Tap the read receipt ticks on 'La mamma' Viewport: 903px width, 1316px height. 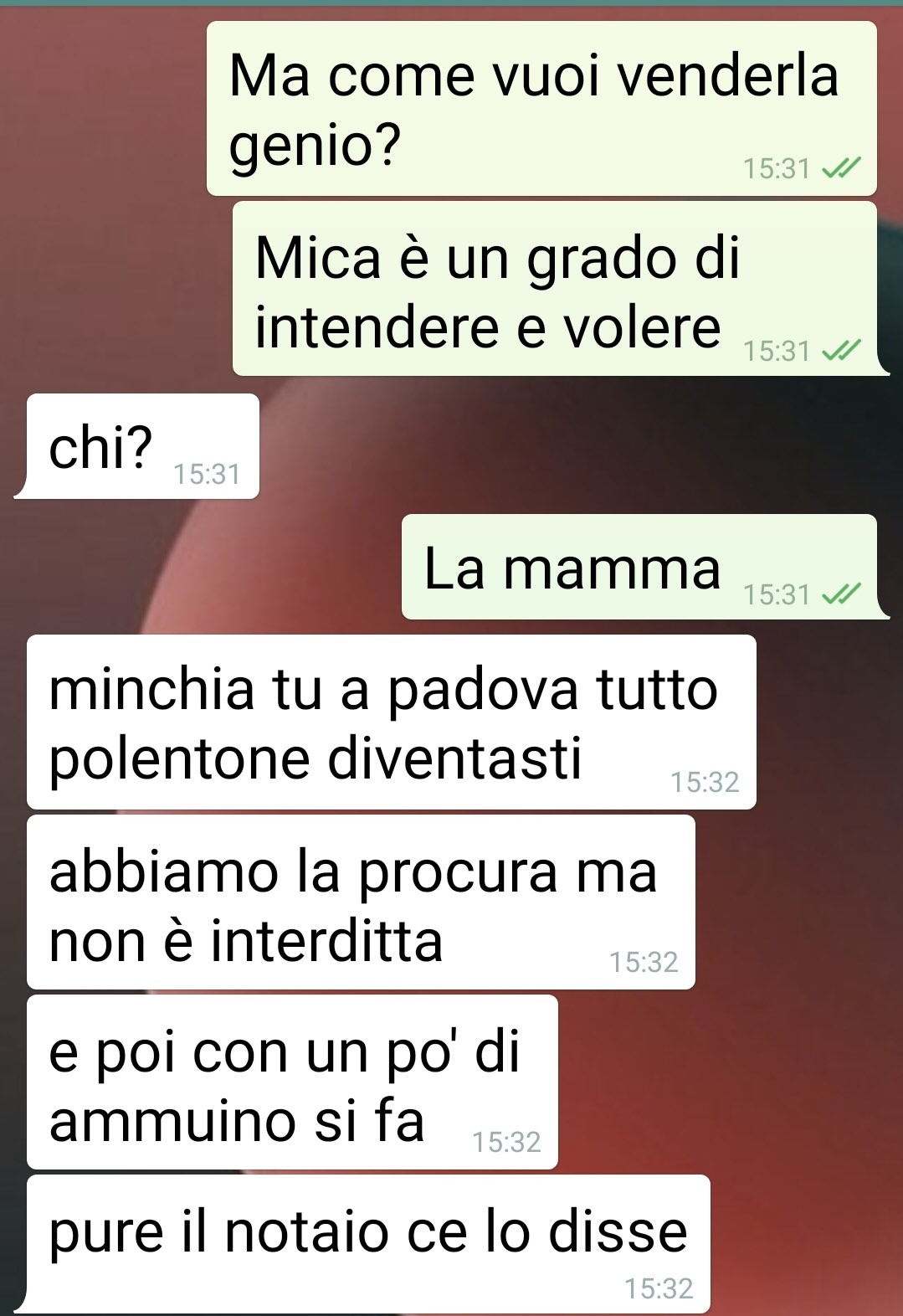[840, 594]
